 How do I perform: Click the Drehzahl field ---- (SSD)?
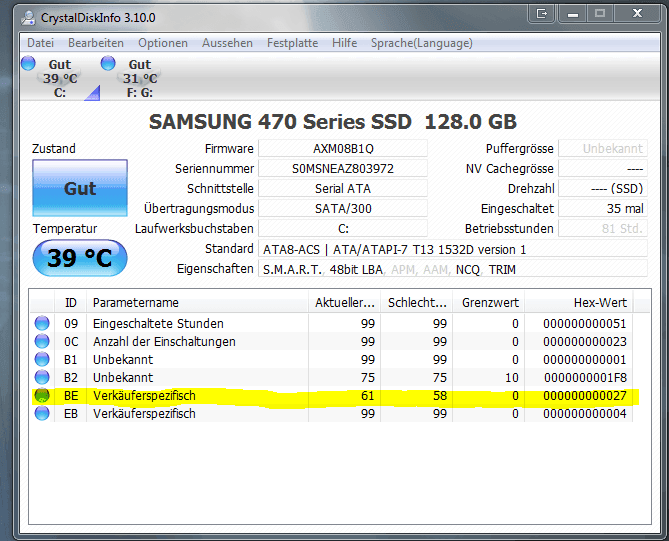click(603, 189)
